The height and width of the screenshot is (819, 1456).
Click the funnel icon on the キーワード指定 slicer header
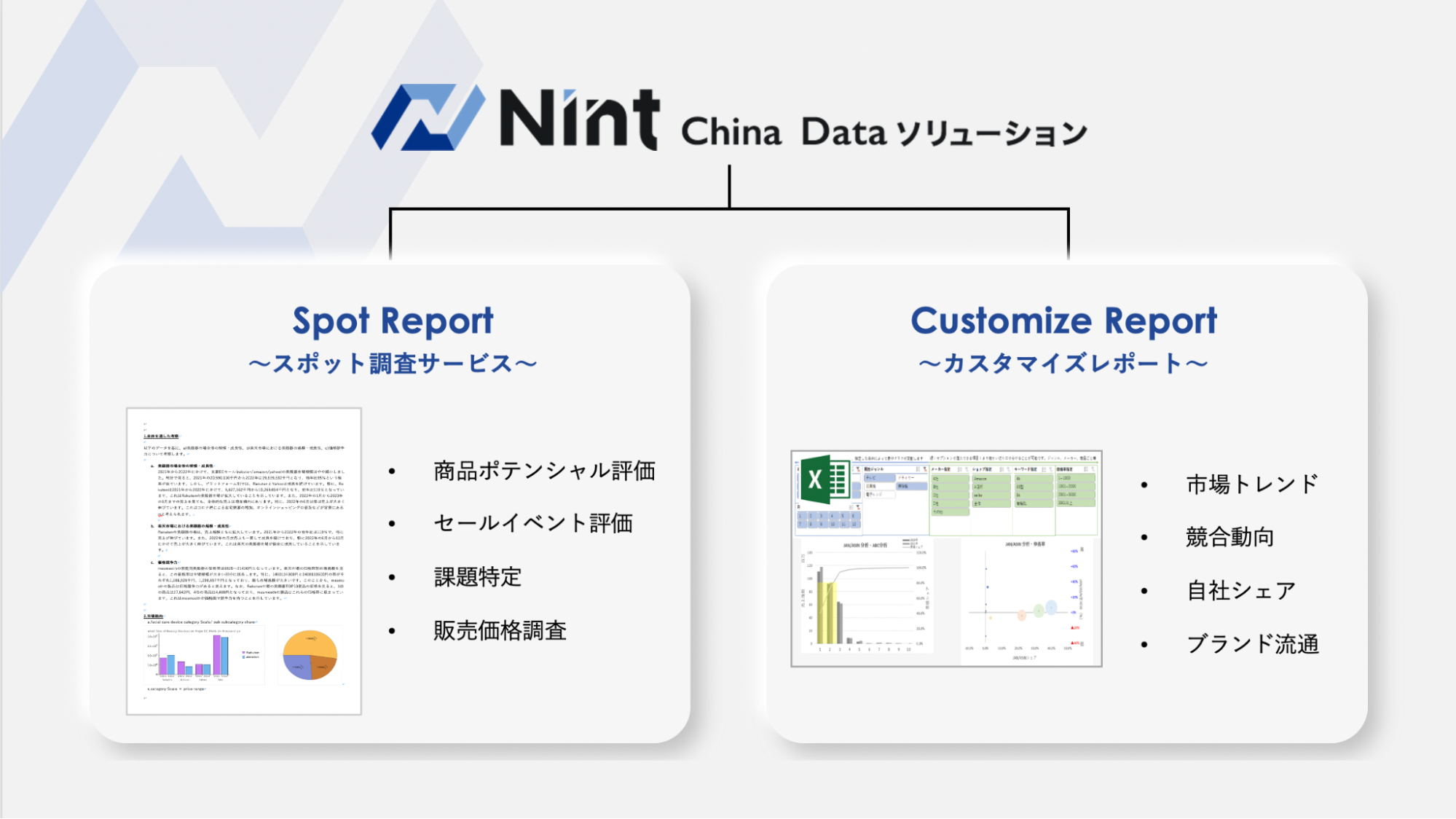1050,469
